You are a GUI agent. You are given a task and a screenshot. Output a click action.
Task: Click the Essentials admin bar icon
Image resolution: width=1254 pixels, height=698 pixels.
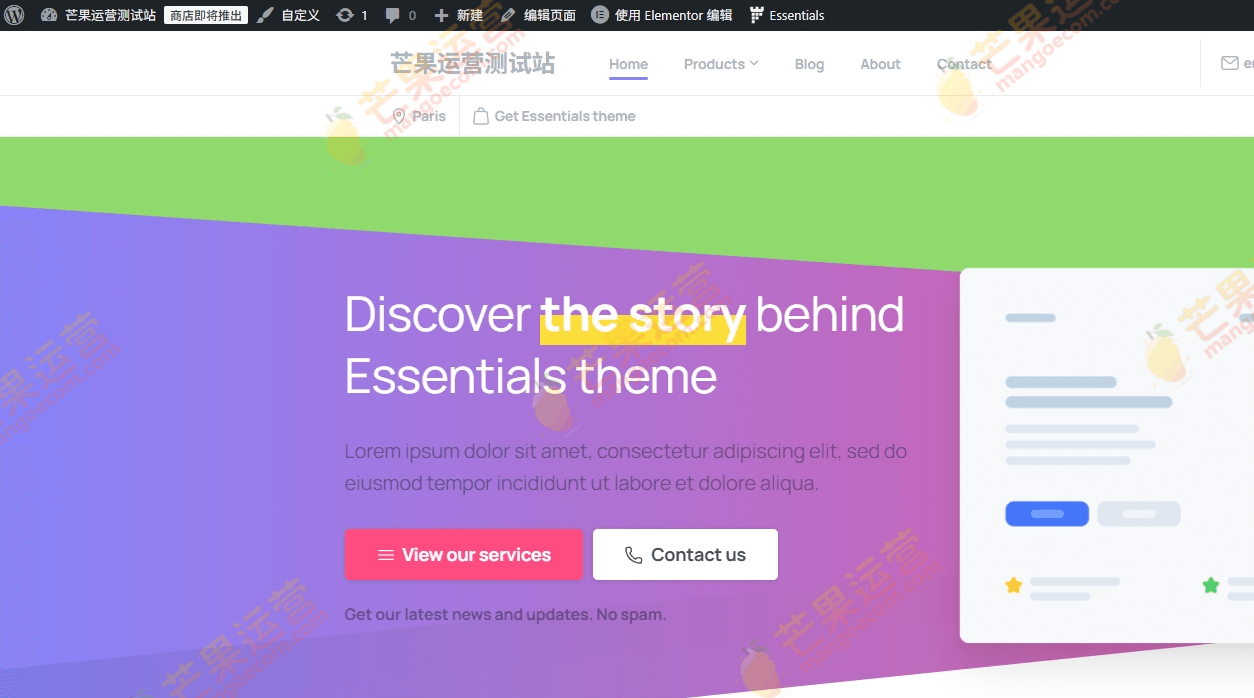757,15
